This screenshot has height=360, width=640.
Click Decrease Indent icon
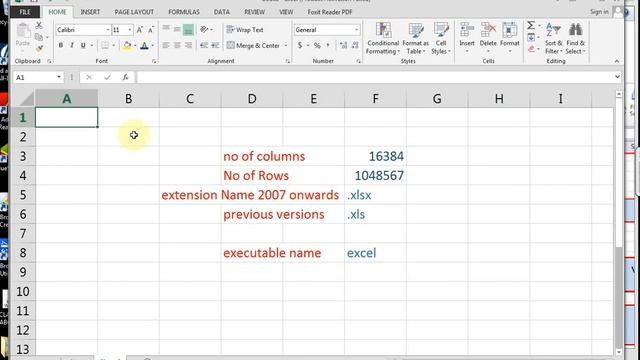204,45
